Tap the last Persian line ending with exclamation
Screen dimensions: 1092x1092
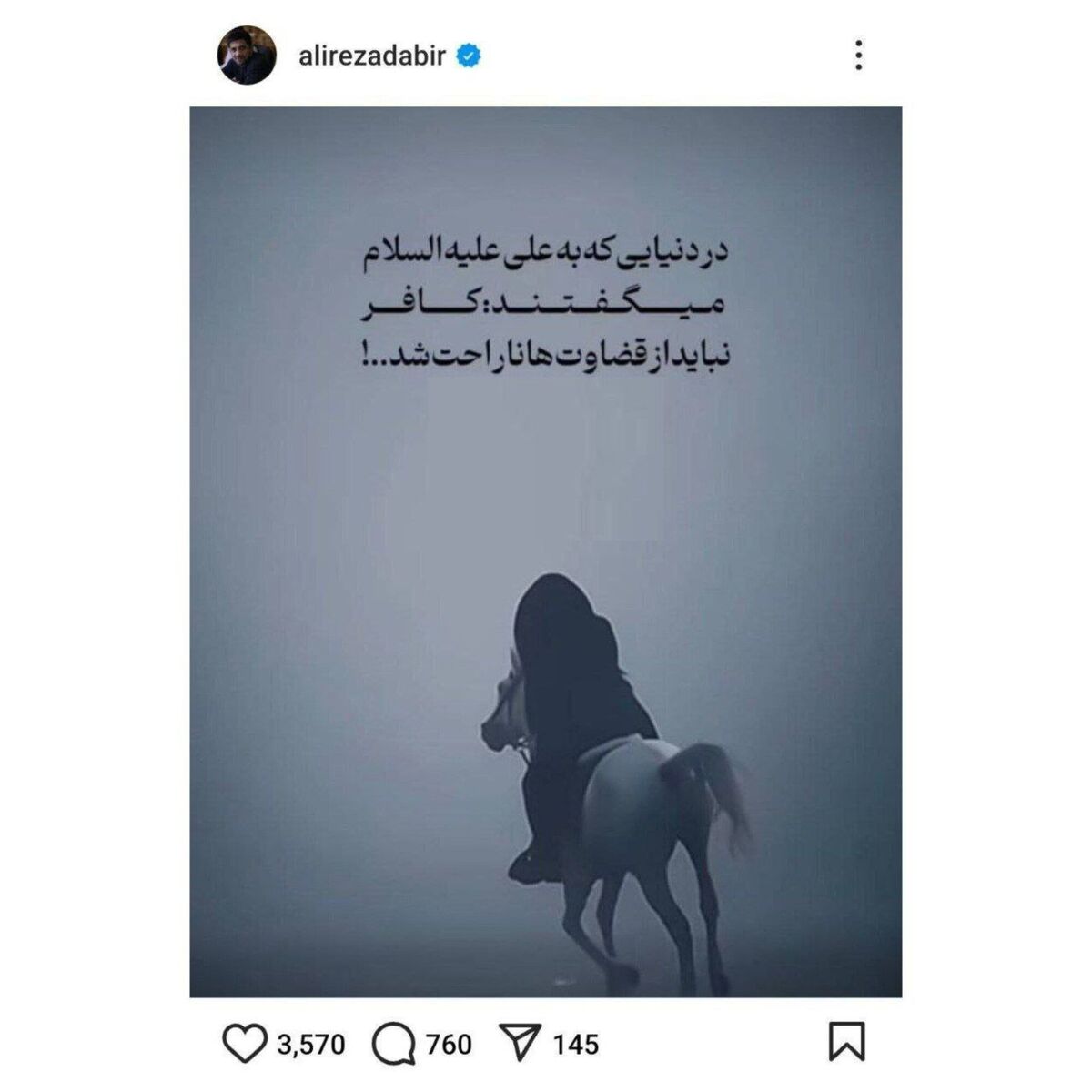pyautogui.click(x=543, y=355)
